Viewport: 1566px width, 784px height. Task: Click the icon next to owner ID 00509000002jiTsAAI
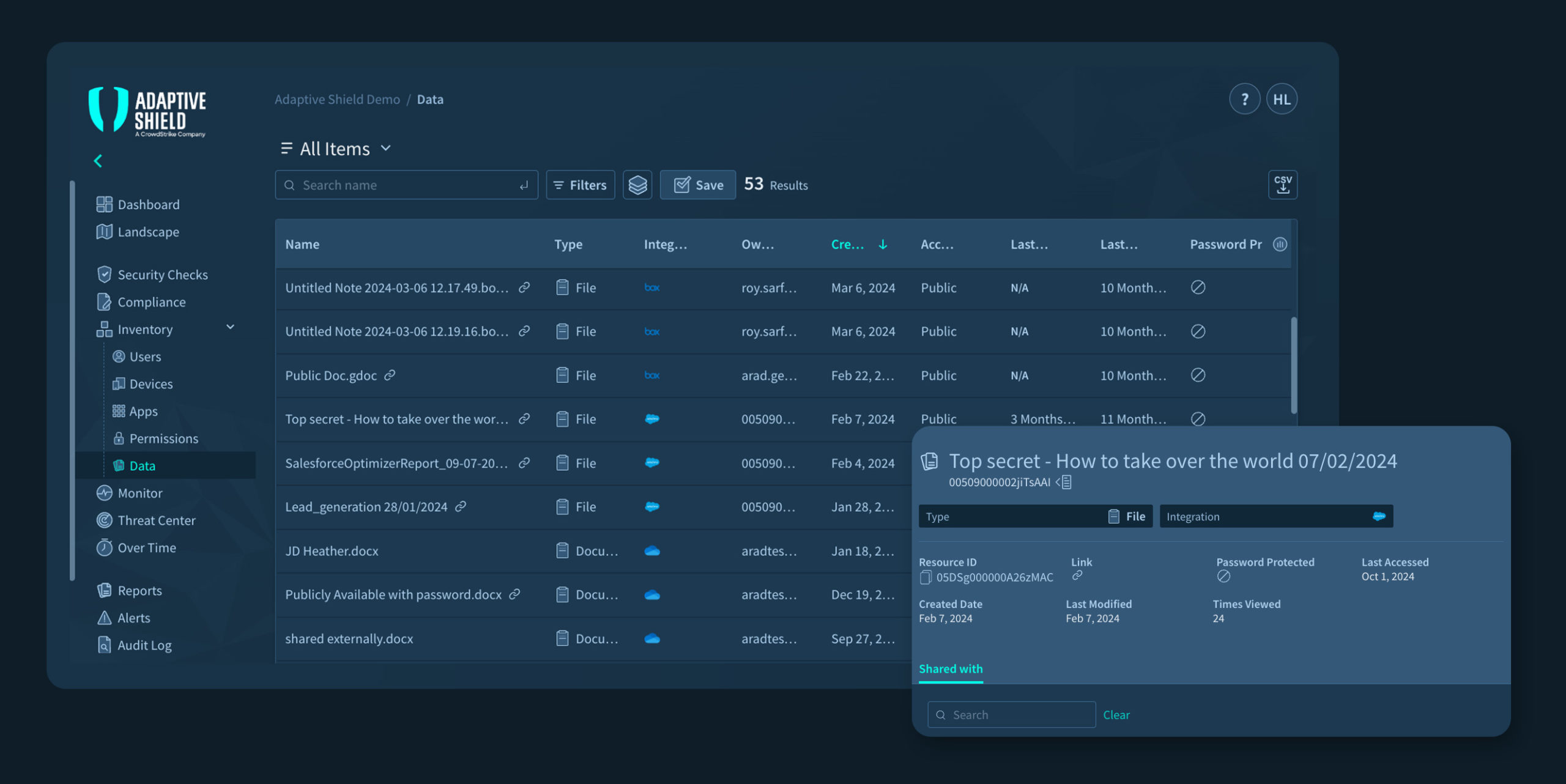[1064, 483]
